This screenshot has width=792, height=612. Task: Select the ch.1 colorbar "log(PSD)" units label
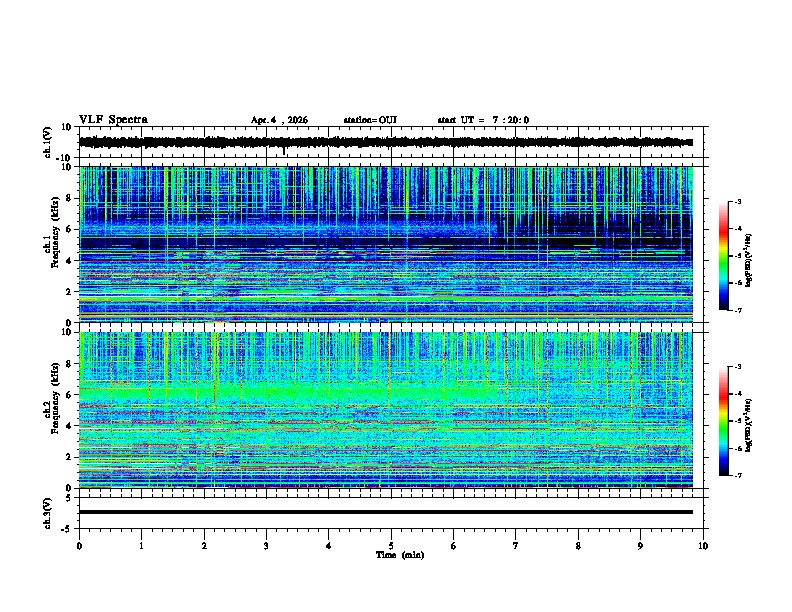(748, 260)
